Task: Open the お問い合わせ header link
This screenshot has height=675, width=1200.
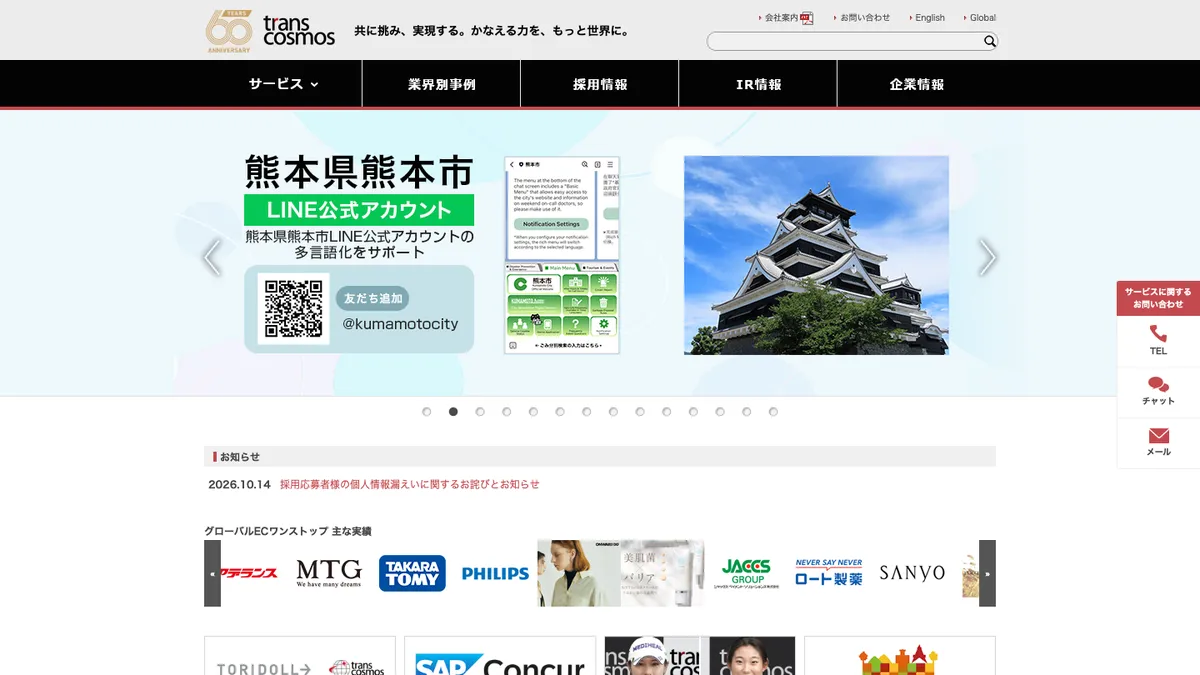Action: tap(862, 18)
